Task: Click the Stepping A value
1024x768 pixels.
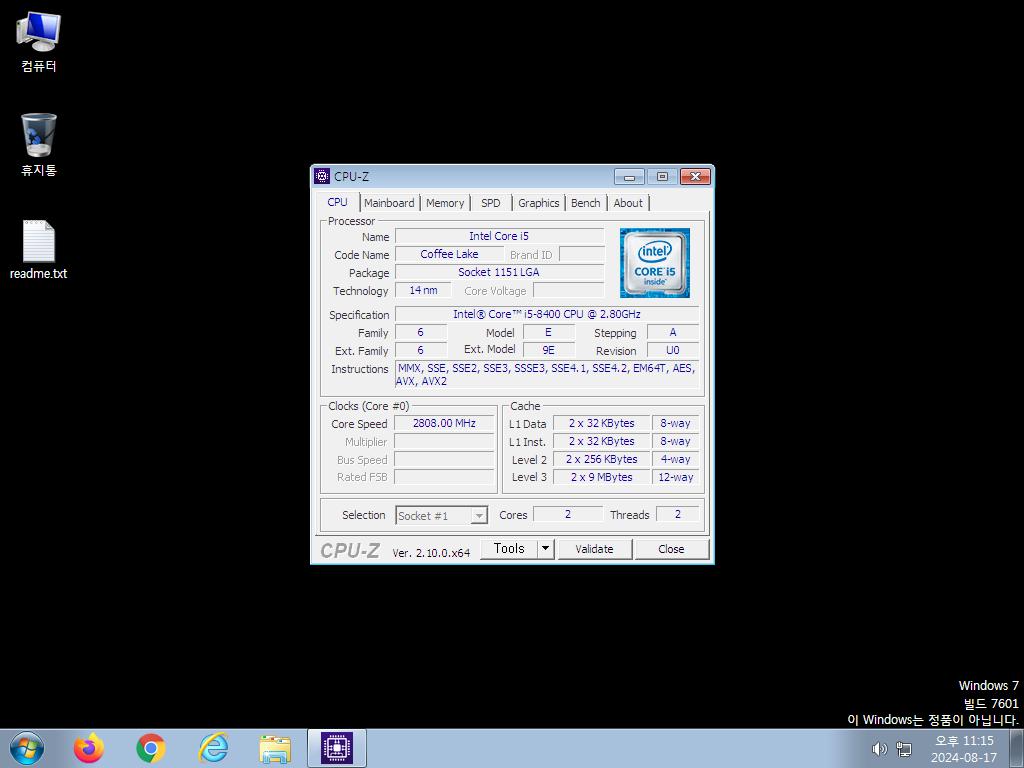Action: (x=673, y=332)
